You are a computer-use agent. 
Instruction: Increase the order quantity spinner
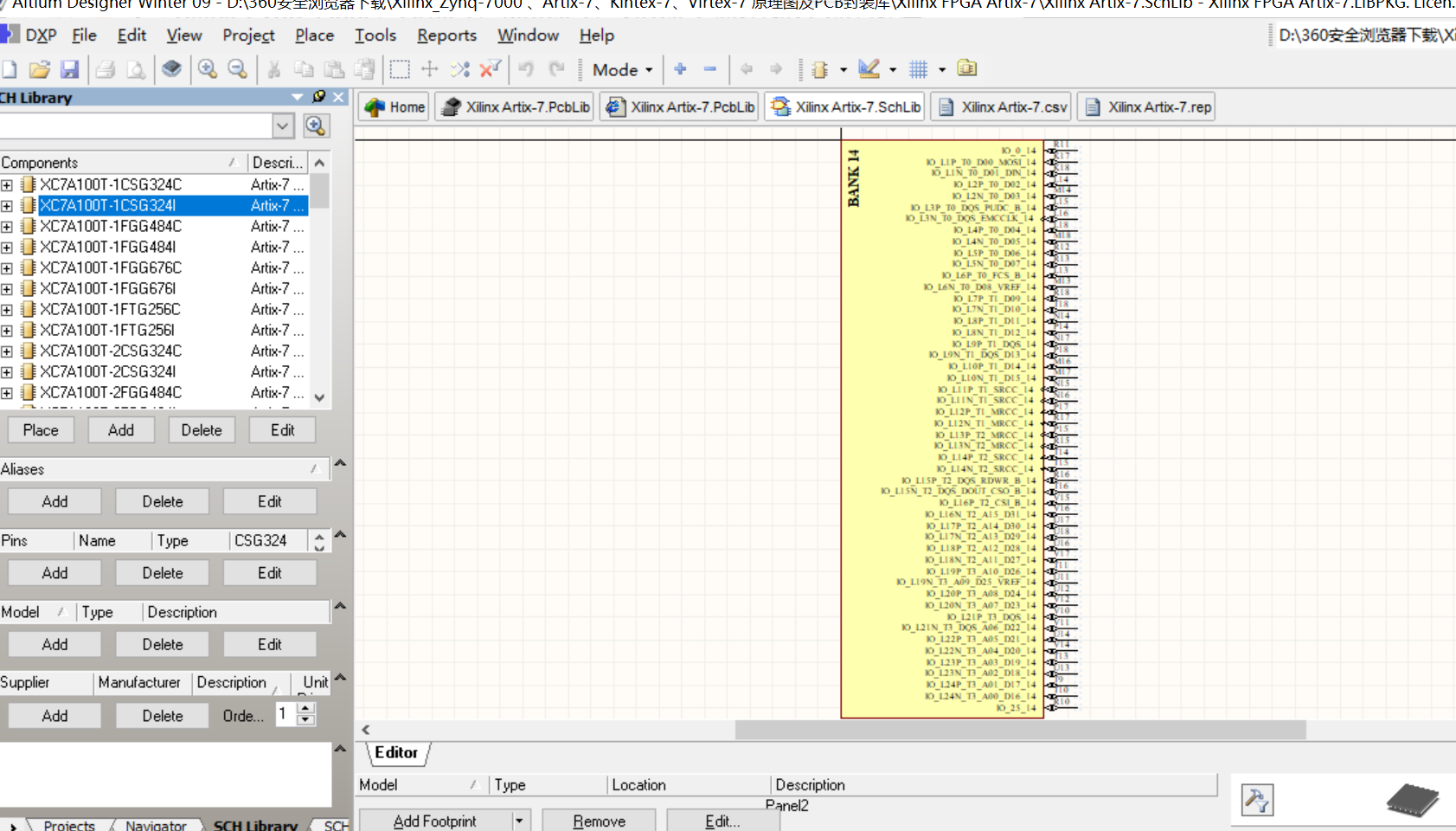pos(305,708)
